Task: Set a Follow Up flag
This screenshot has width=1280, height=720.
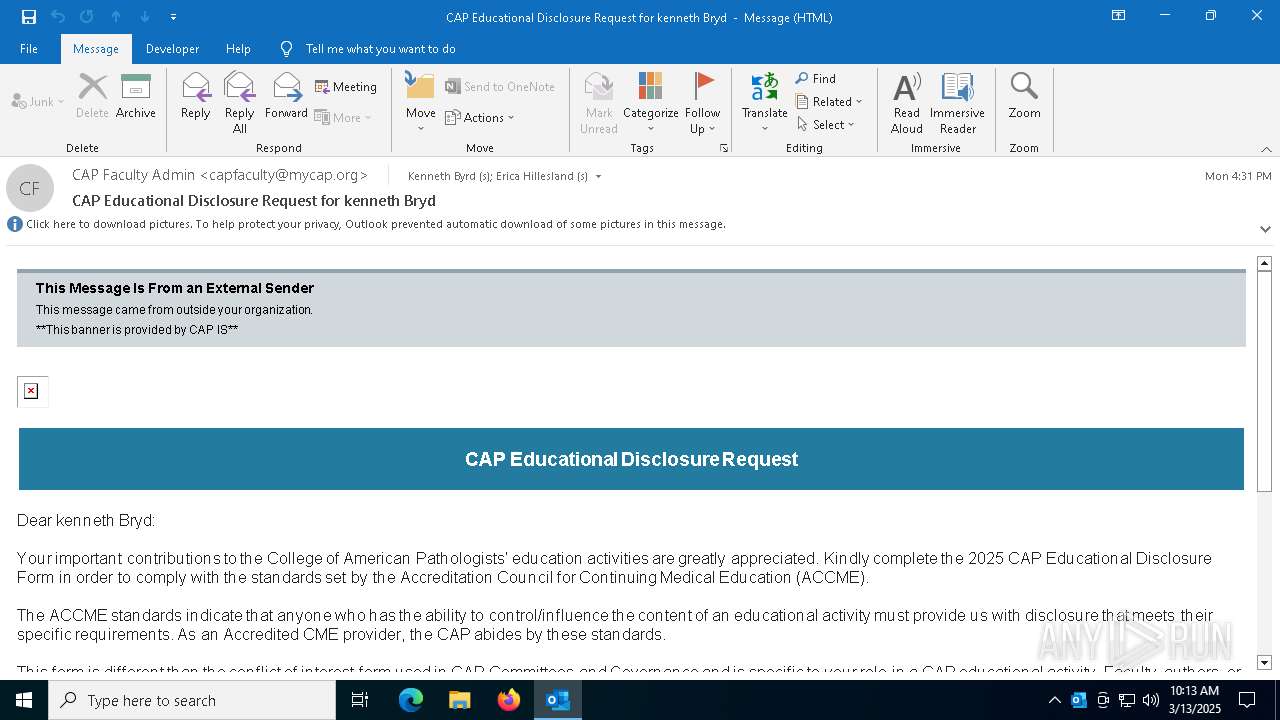Action: 703,103
